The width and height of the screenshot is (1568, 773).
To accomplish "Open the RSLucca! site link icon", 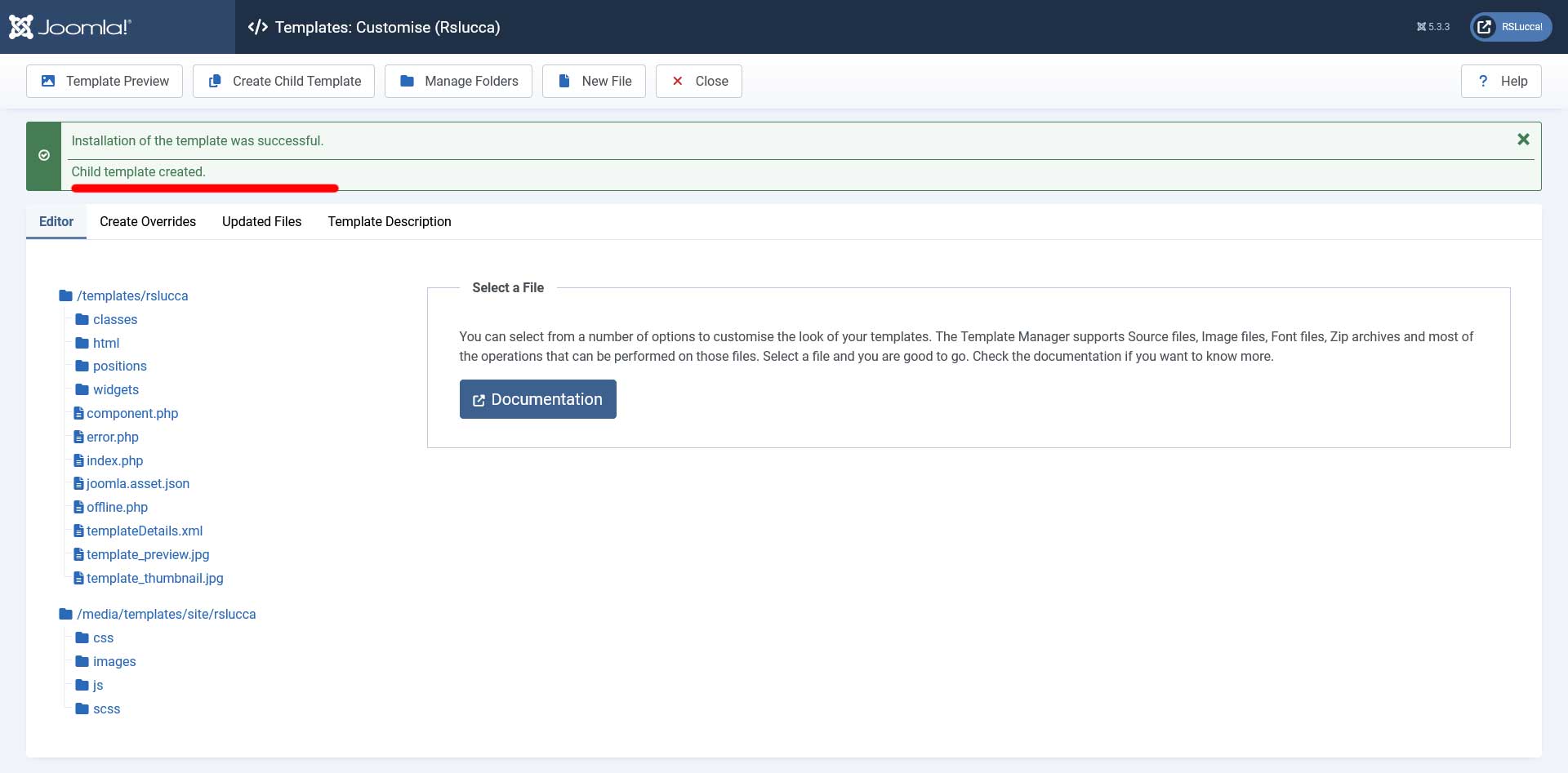I will [1485, 27].
